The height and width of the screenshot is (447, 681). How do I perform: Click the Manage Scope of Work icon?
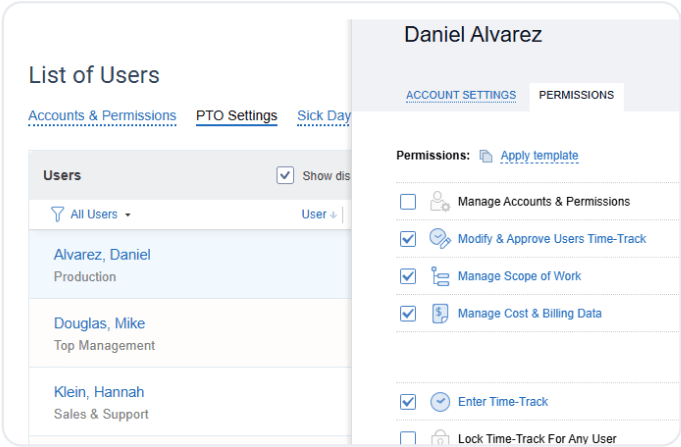click(439, 276)
